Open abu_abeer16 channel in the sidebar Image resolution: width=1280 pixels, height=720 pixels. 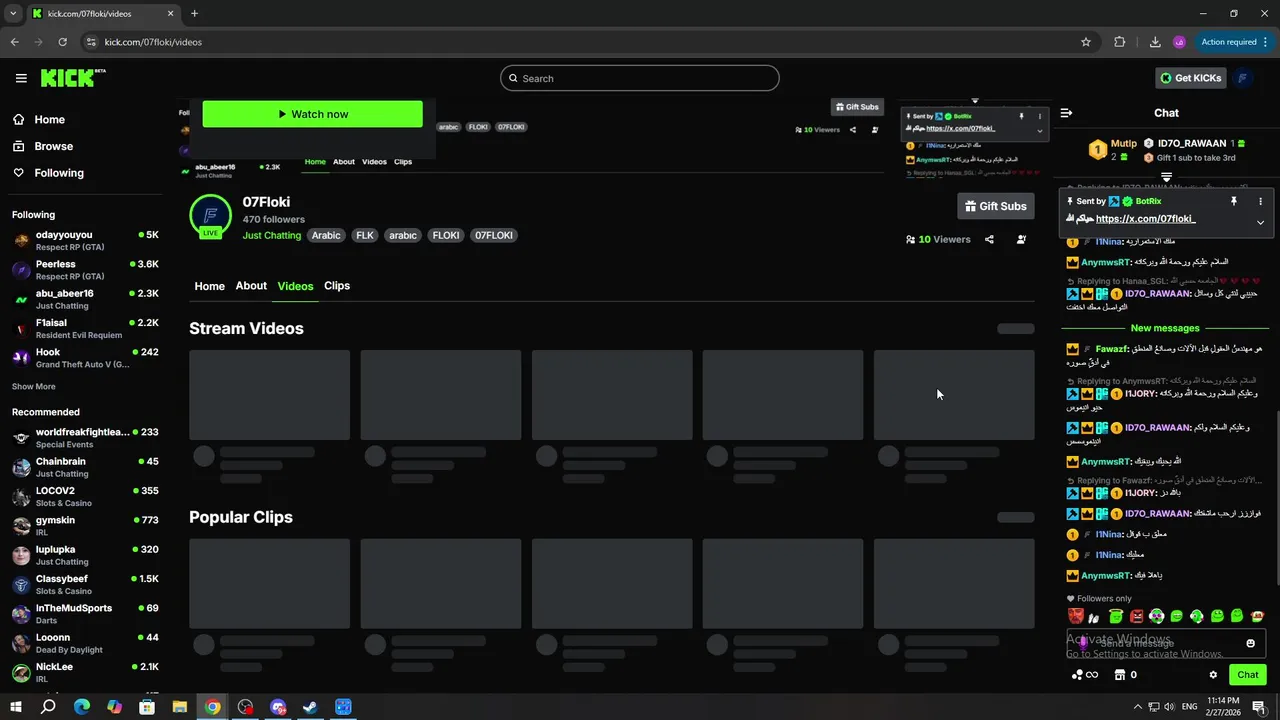[x=85, y=299]
